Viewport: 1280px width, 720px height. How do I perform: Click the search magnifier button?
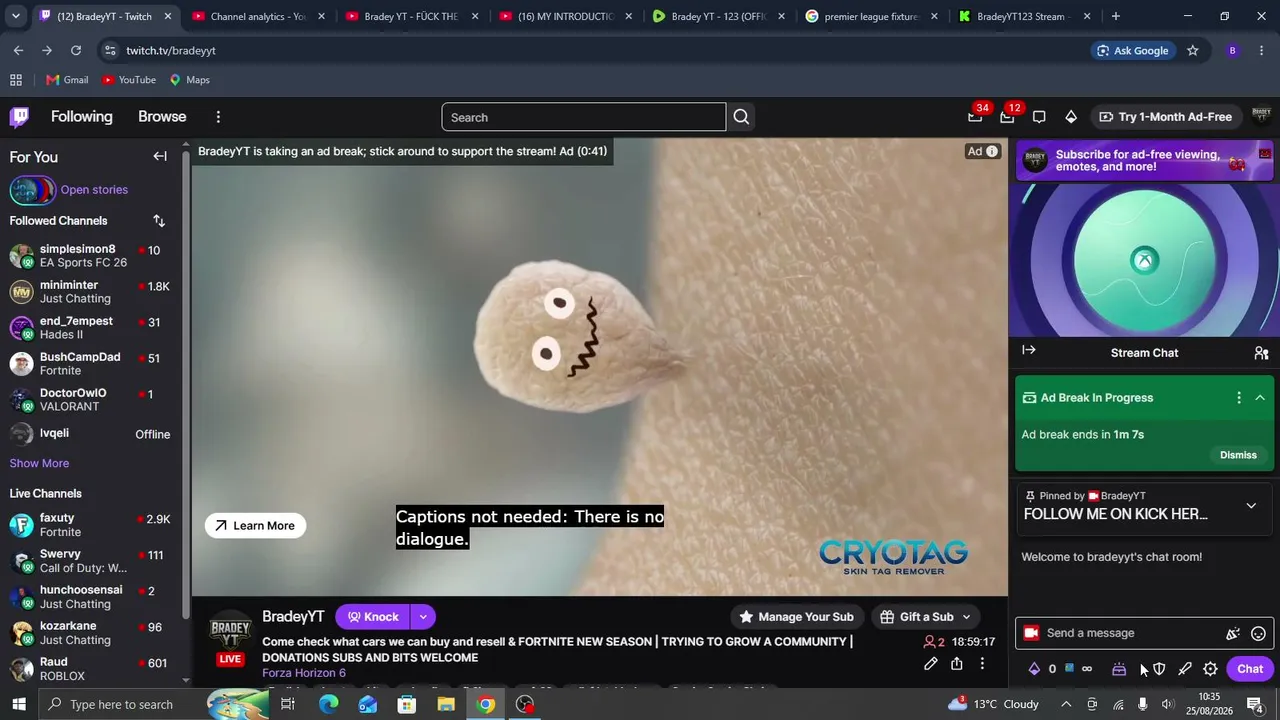coord(741,117)
